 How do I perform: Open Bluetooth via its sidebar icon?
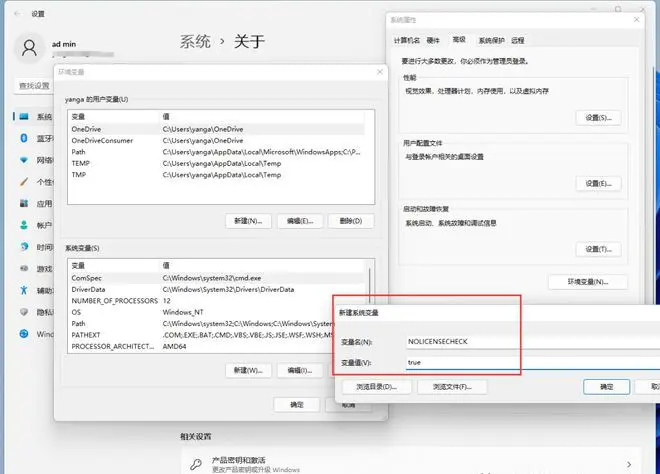(x=24, y=138)
